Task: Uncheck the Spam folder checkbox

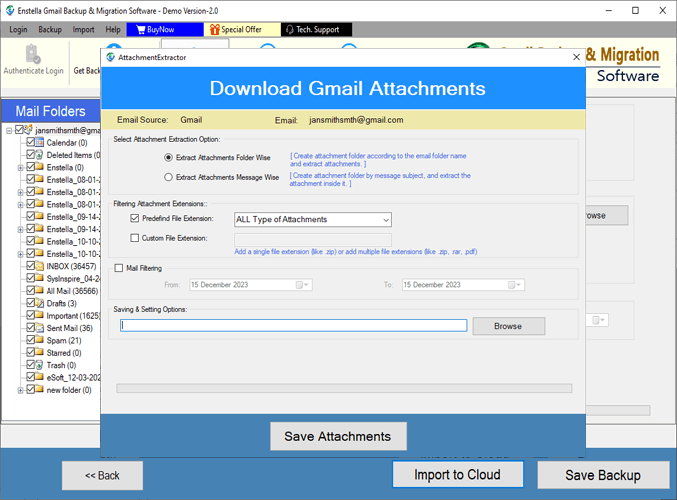Action: pos(30,340)
